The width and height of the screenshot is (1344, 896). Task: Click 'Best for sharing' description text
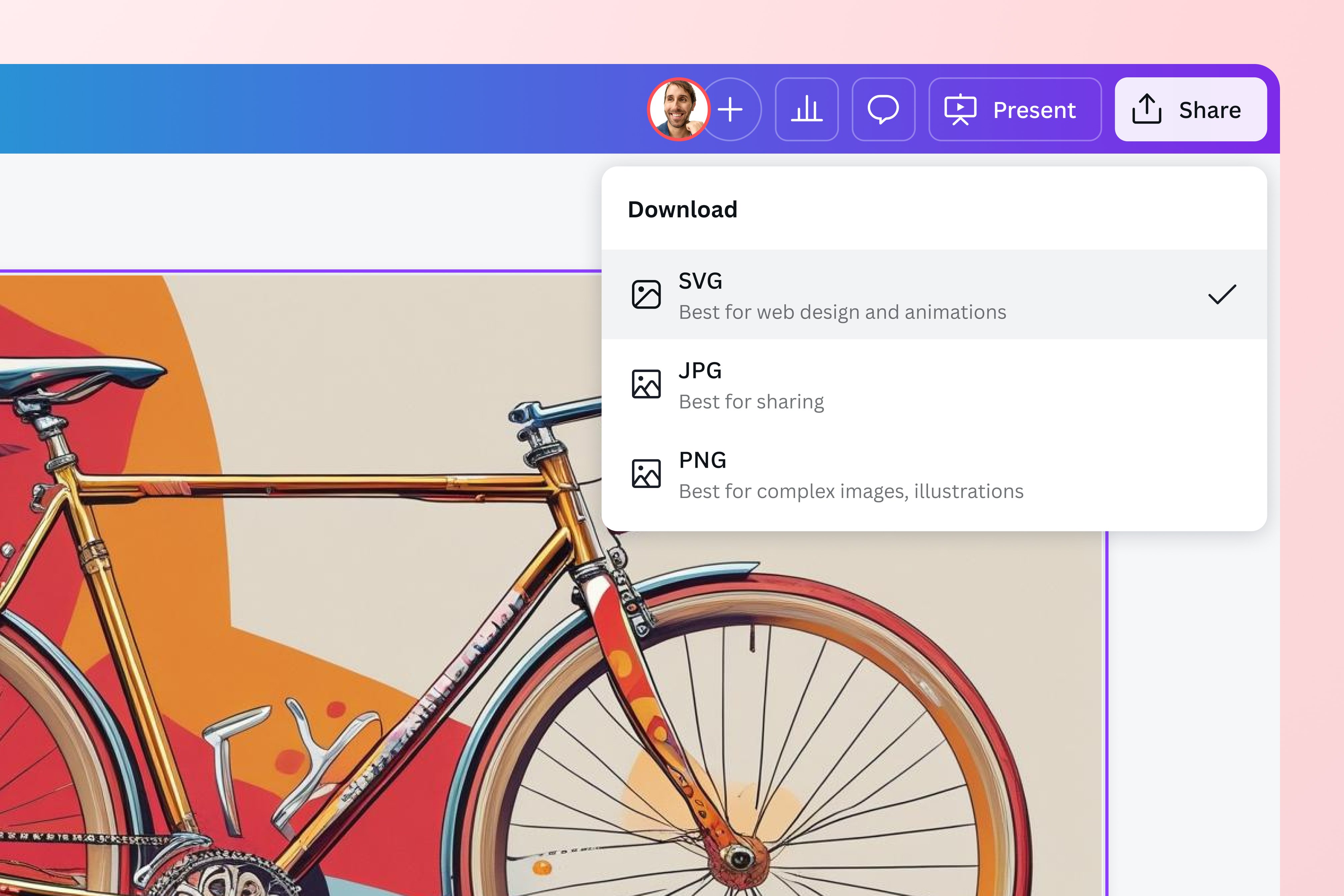tap(751, 402)
